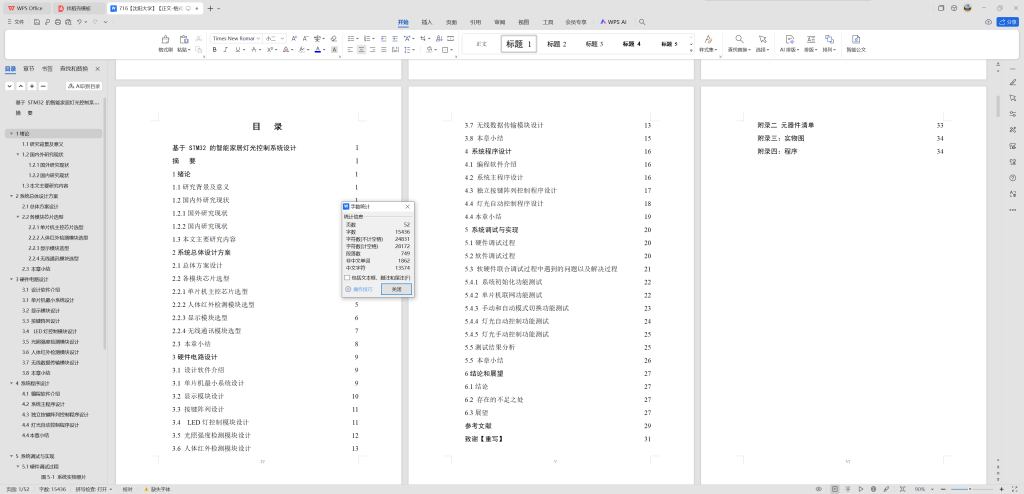1024x494 pixels.
Task: Switch to the 书签 navigation tab
Action: (x=47, y=69)
